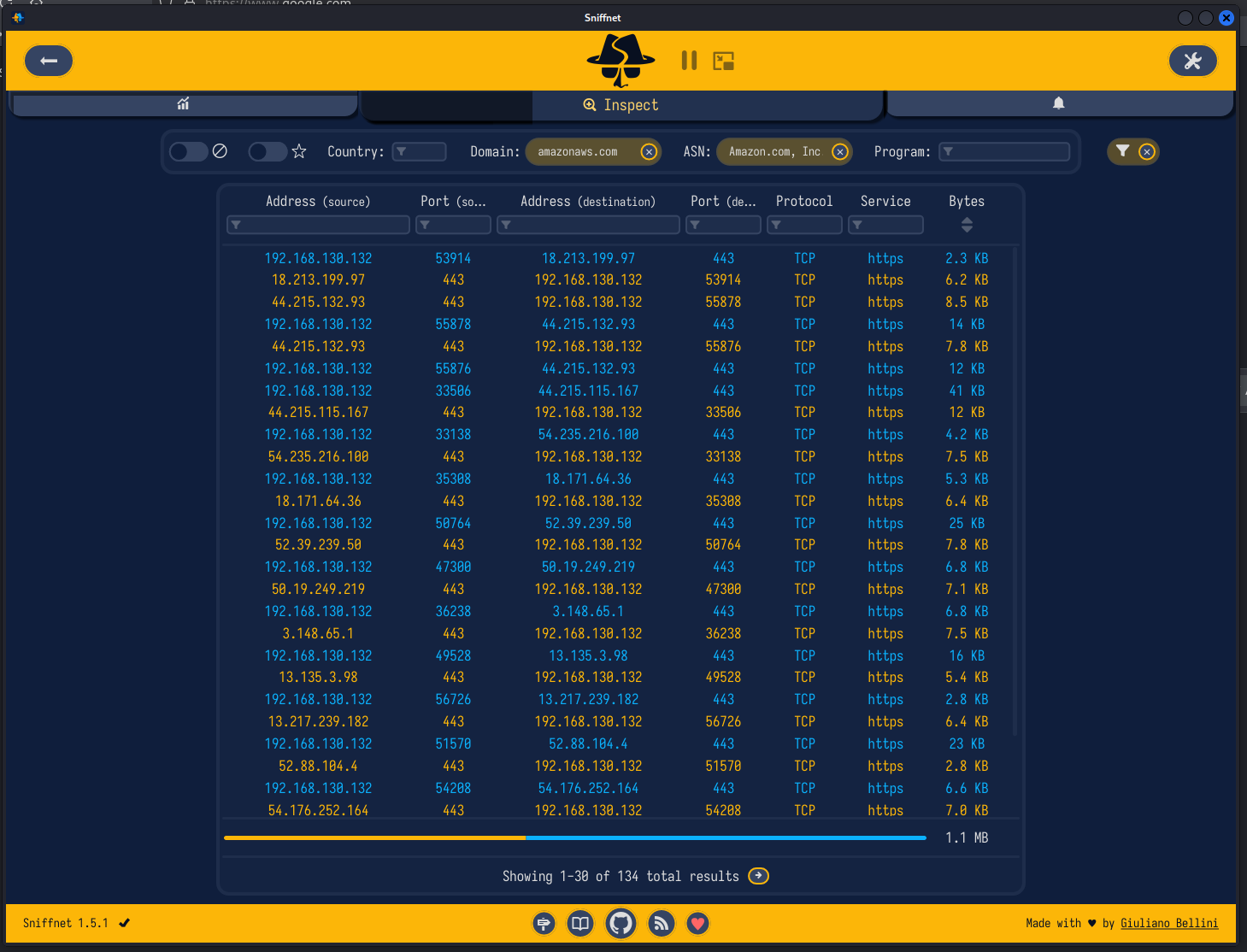Click the 41 KB bytes value

click(x=967, y=391)
